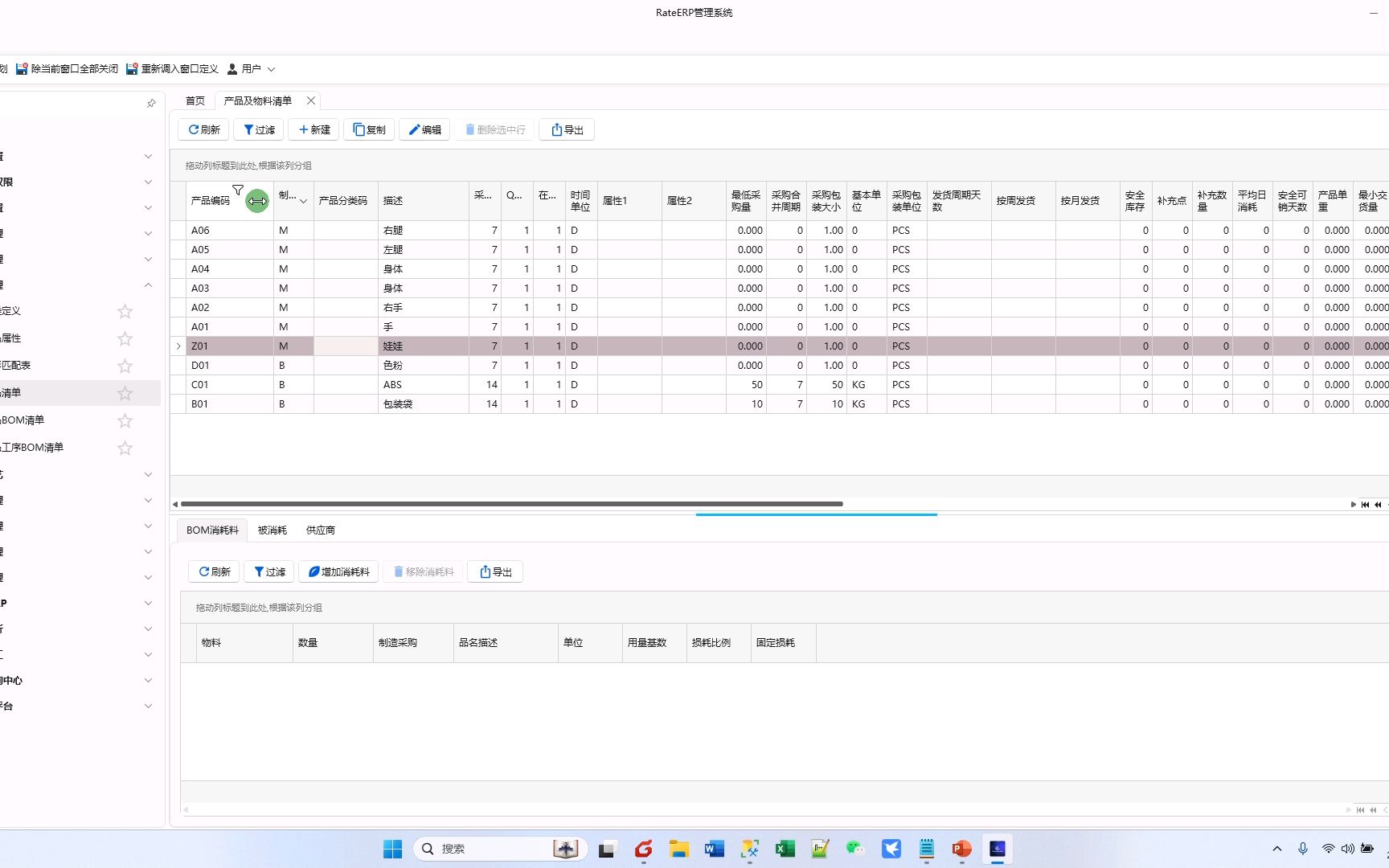
Task: Select the 产品及物料清单 tab
Action: (257, 100)
